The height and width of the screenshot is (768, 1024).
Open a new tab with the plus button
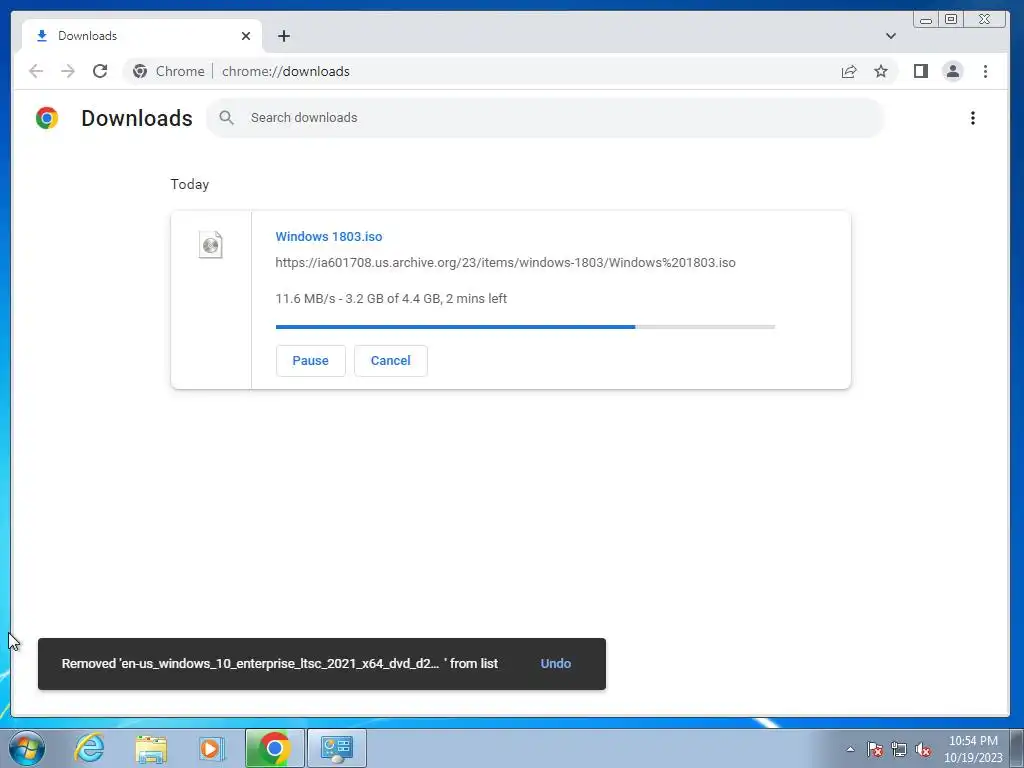(283, 36)
